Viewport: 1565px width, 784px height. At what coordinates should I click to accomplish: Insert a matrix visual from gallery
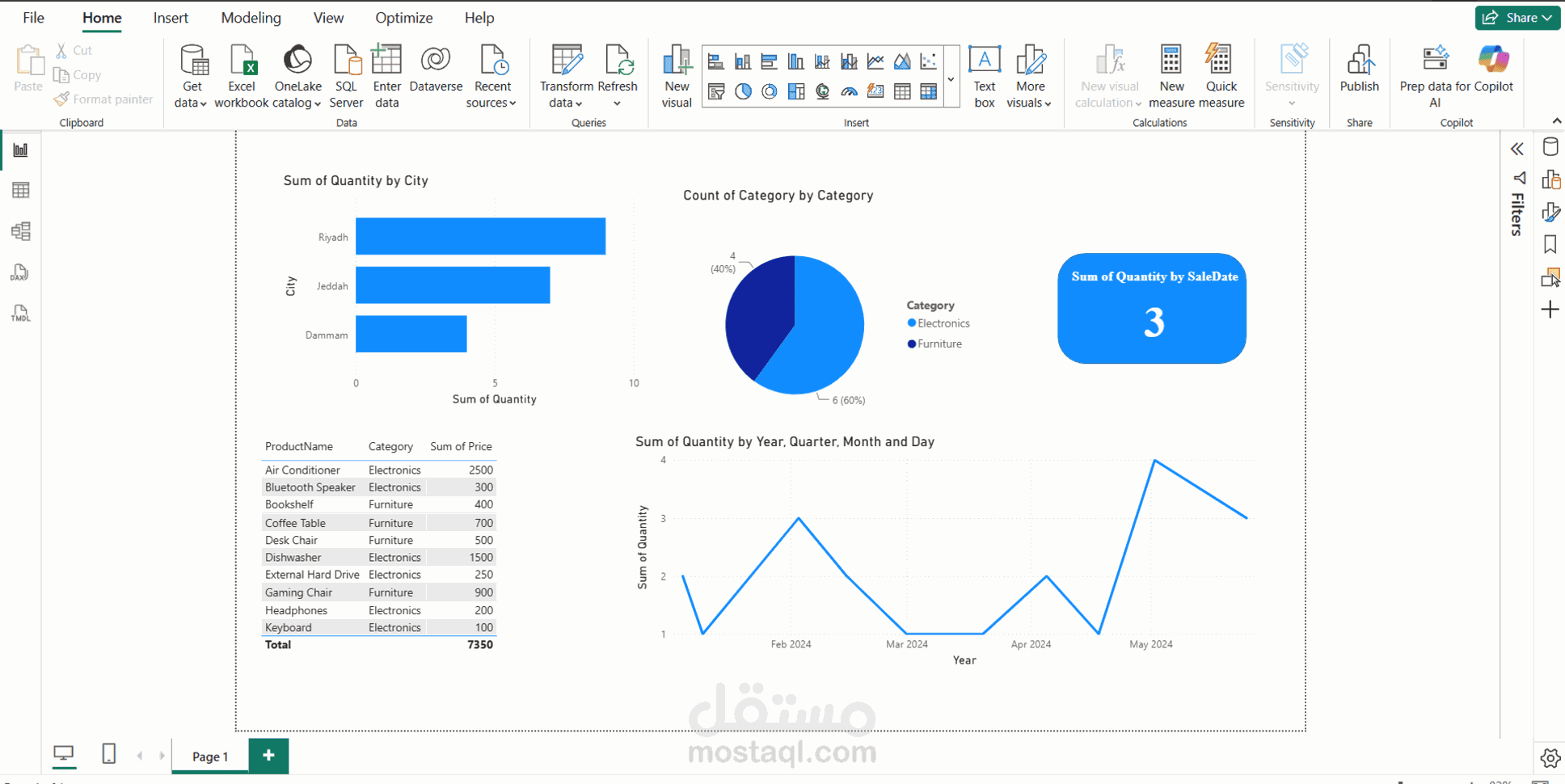point(929,91)
